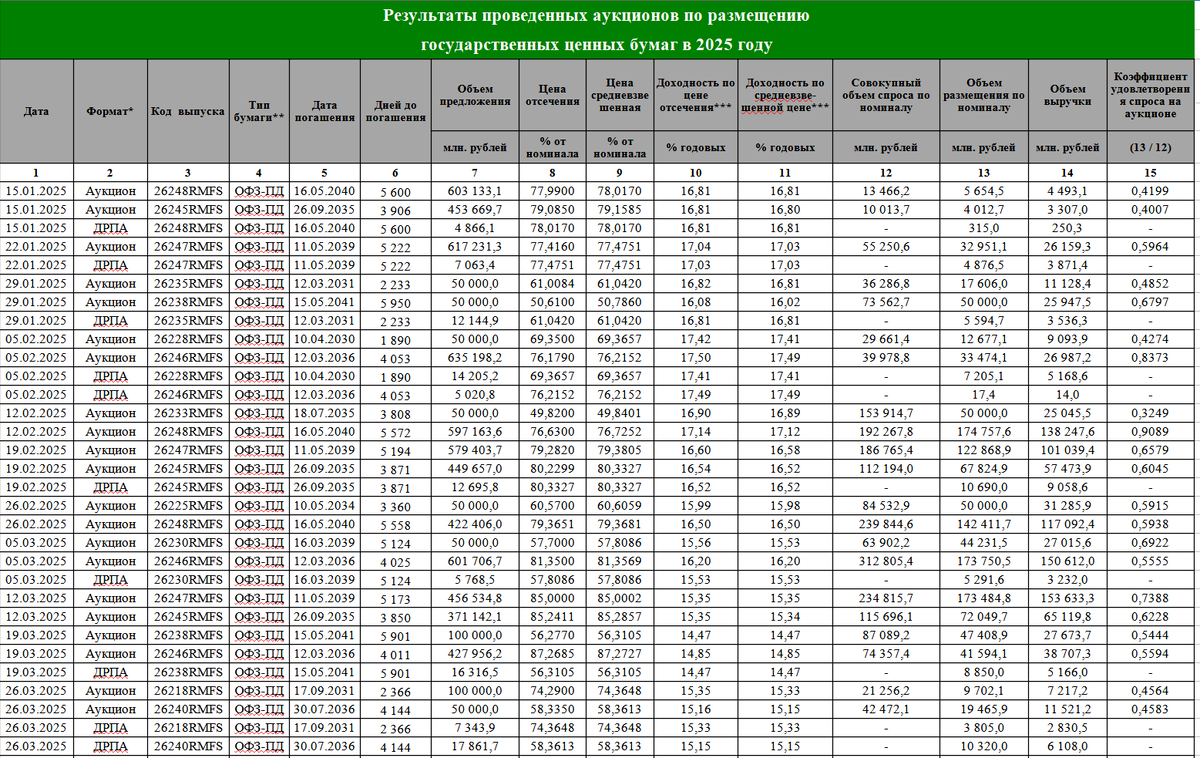
Task: Select the supply volume cell '603 133,1'
Action: click(474, 191)
